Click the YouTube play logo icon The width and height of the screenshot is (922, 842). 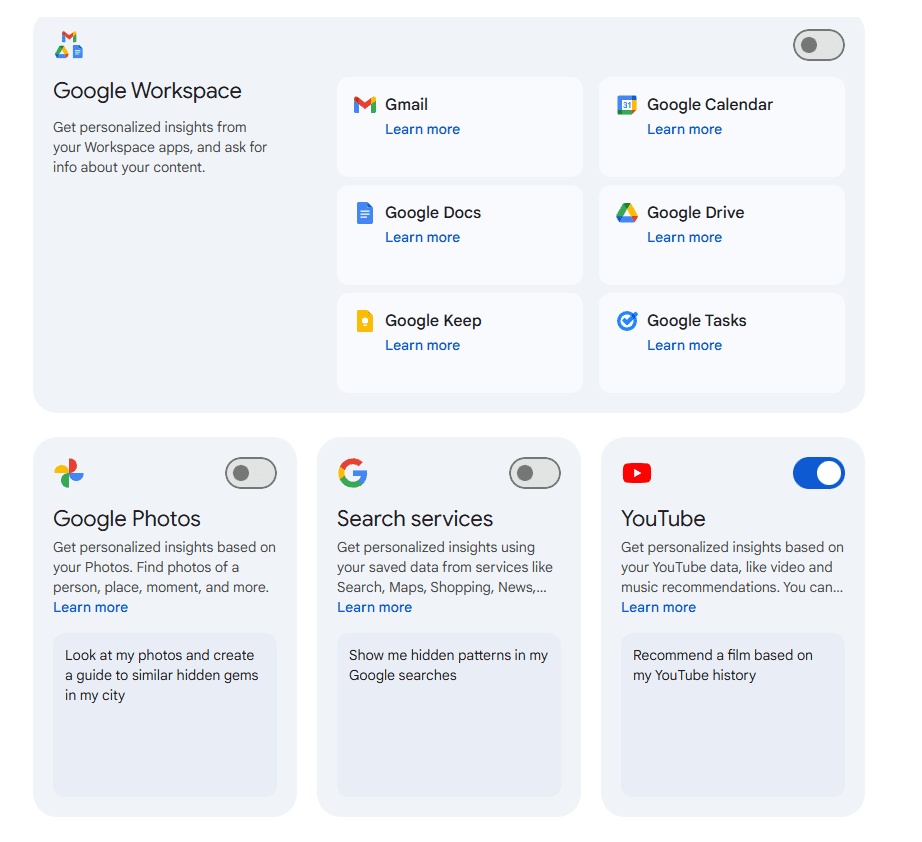637,473
